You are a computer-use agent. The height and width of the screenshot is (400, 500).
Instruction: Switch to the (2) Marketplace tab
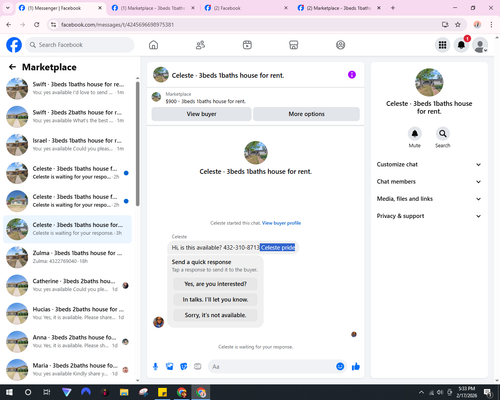click(x=339, y=8)
